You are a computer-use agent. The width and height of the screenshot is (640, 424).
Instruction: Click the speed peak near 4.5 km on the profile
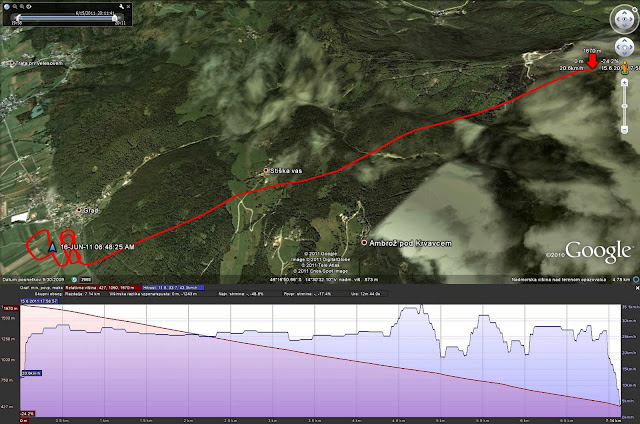pos(421,307)
